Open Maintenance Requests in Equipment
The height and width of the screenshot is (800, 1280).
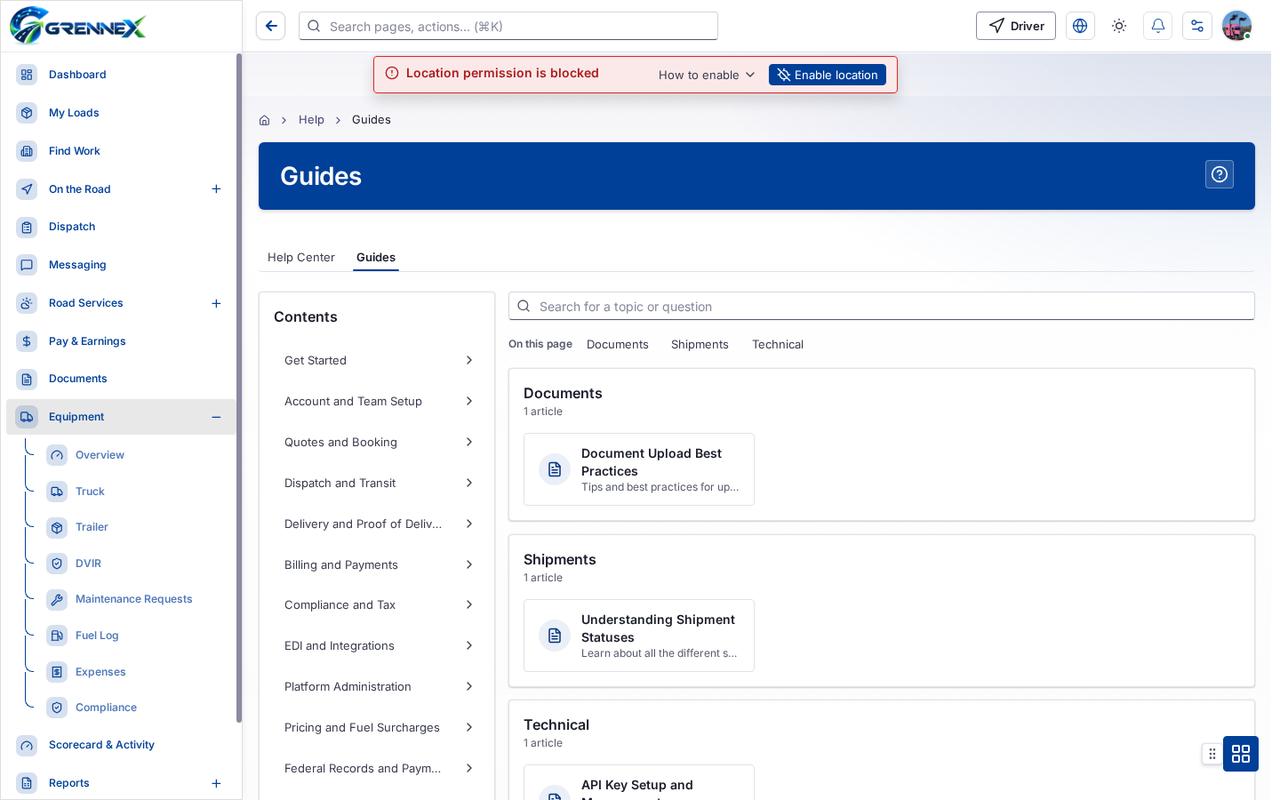(136, 599)
